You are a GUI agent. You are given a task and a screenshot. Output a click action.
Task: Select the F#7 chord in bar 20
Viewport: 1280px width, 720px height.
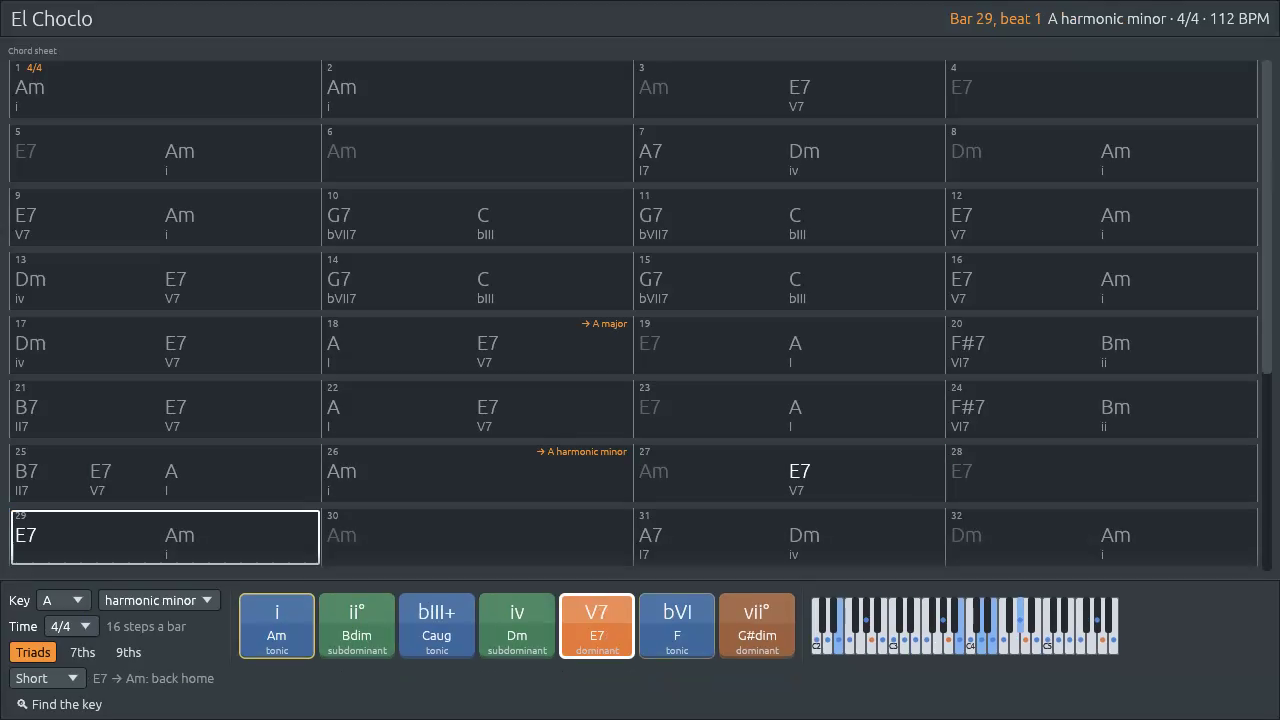click(x=968, y=343)
